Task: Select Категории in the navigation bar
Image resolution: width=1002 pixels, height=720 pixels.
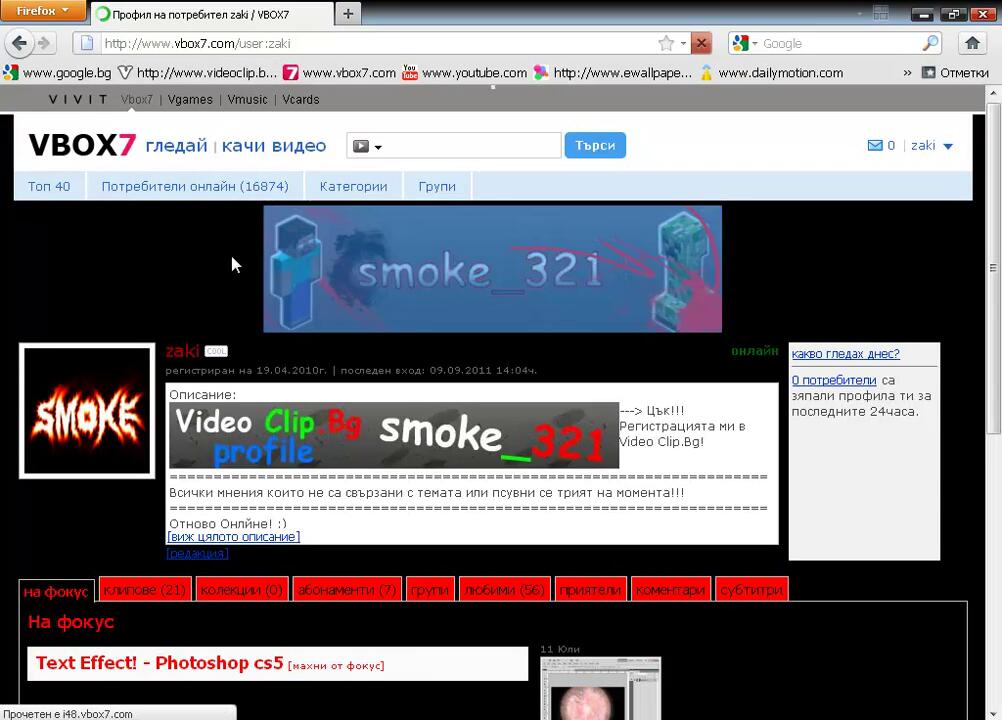Action: pos(353,186)
